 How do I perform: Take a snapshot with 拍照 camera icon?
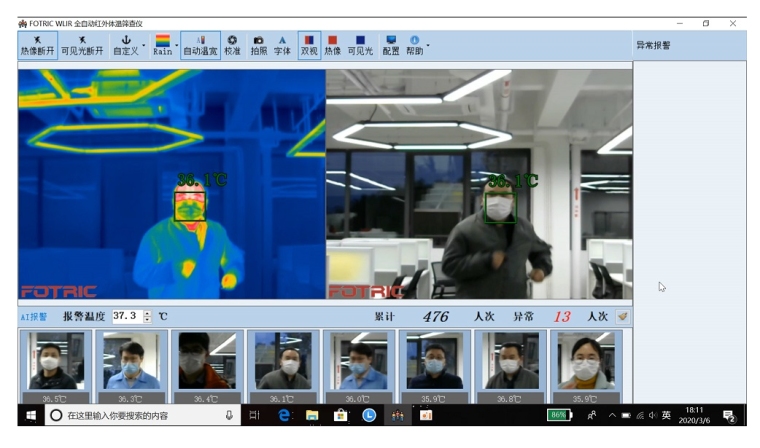258,45
